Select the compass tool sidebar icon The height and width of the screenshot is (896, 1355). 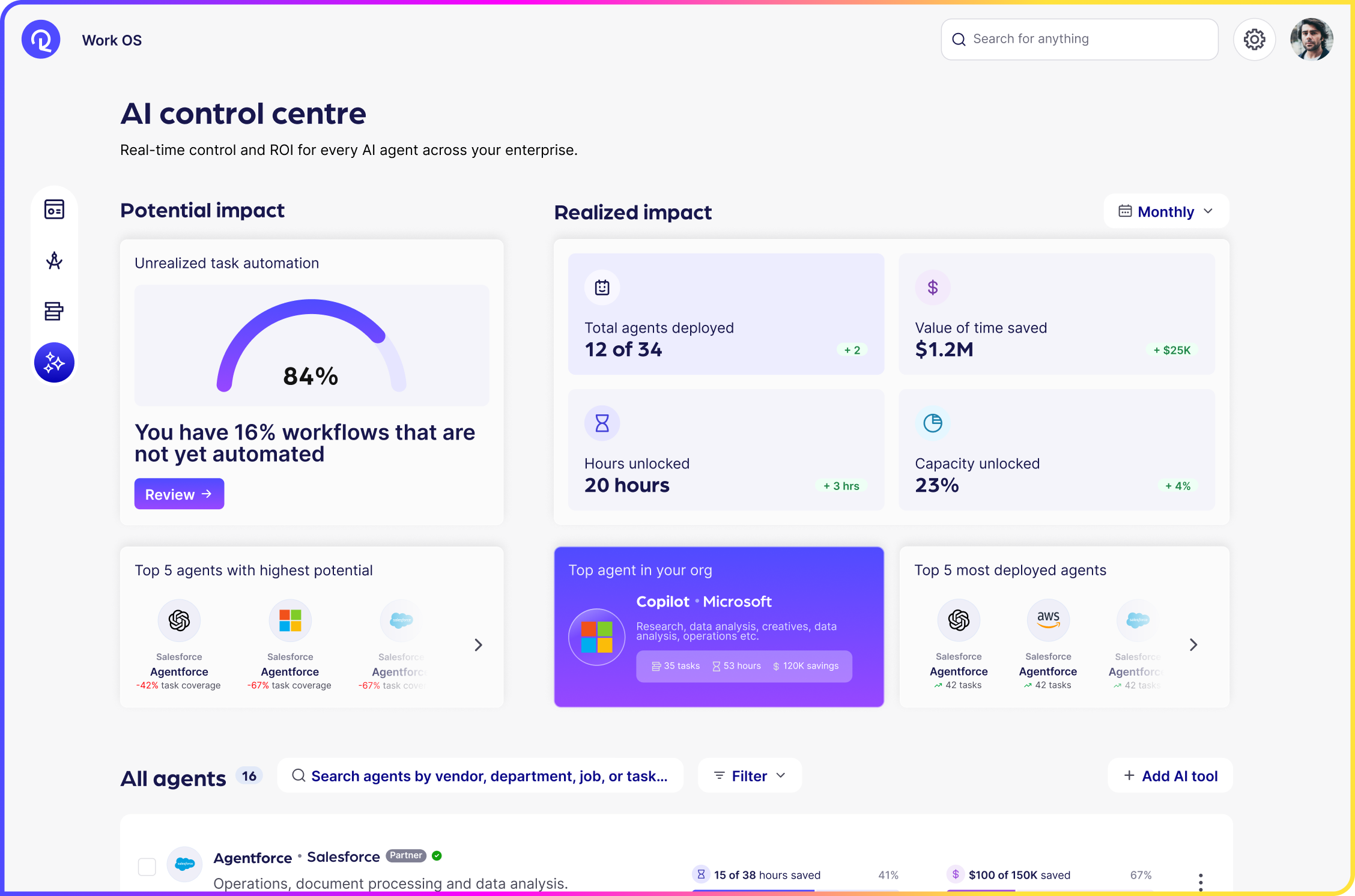point(54,261)
